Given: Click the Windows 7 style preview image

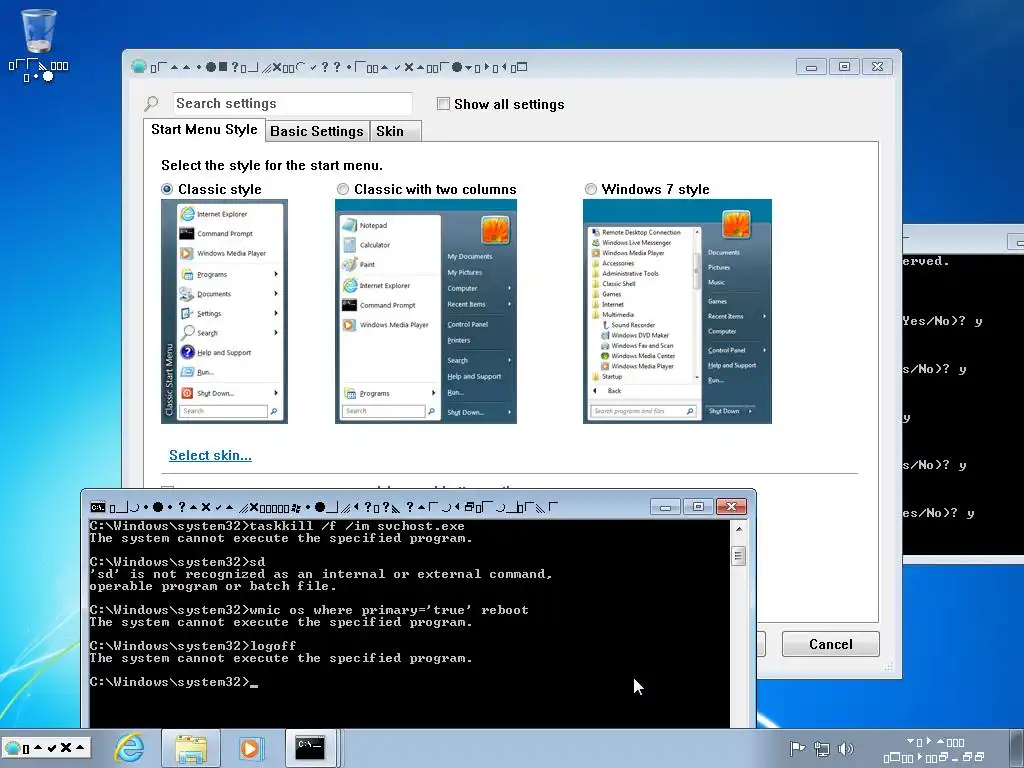Looking at the screenshot, I should click(677, 312).
